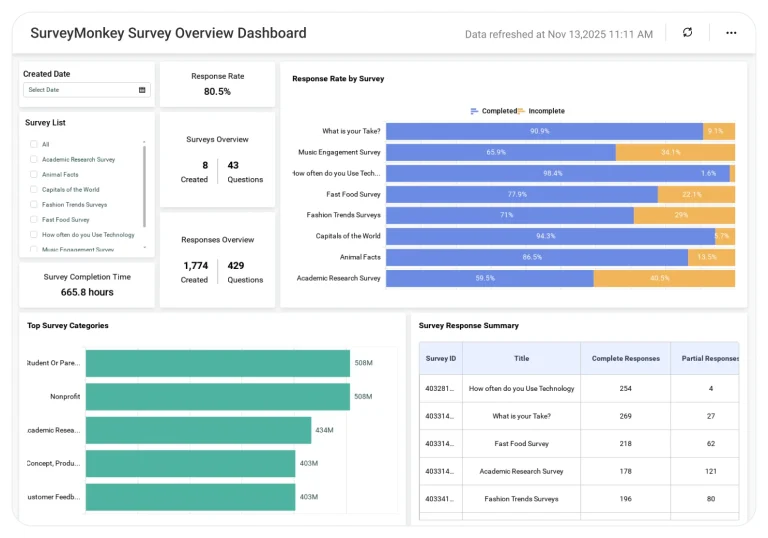Check the Animal Facts checkbox
The width and height of the screenshot is (768, 538).
(34, 174)
